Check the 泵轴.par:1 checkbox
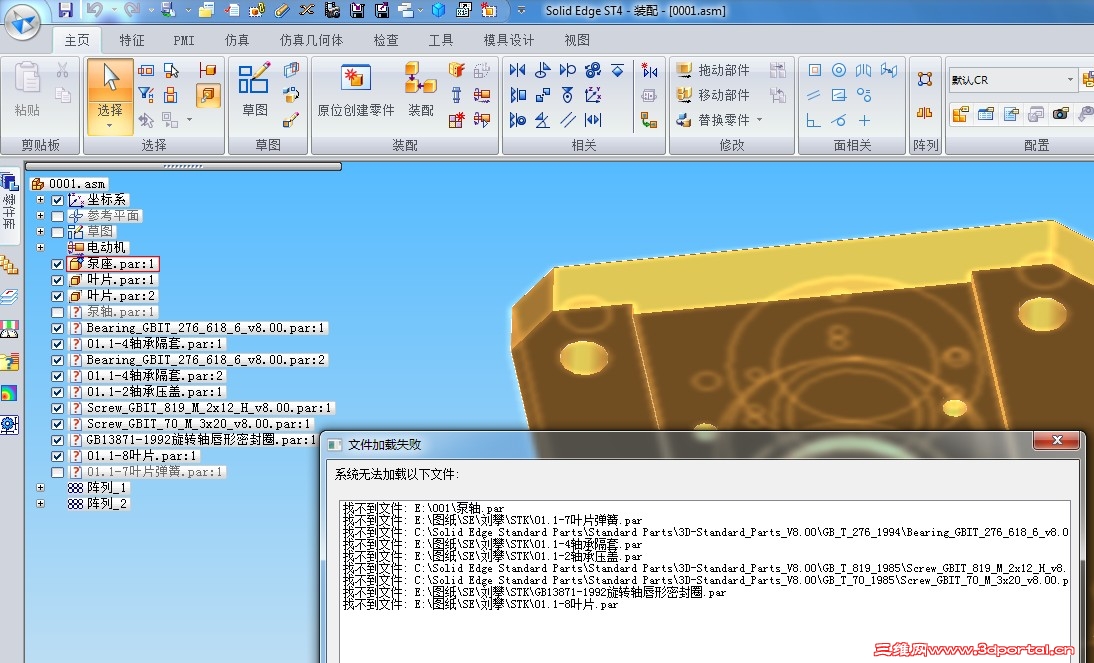Screen dimensions: 1094x663 point(57,313)
